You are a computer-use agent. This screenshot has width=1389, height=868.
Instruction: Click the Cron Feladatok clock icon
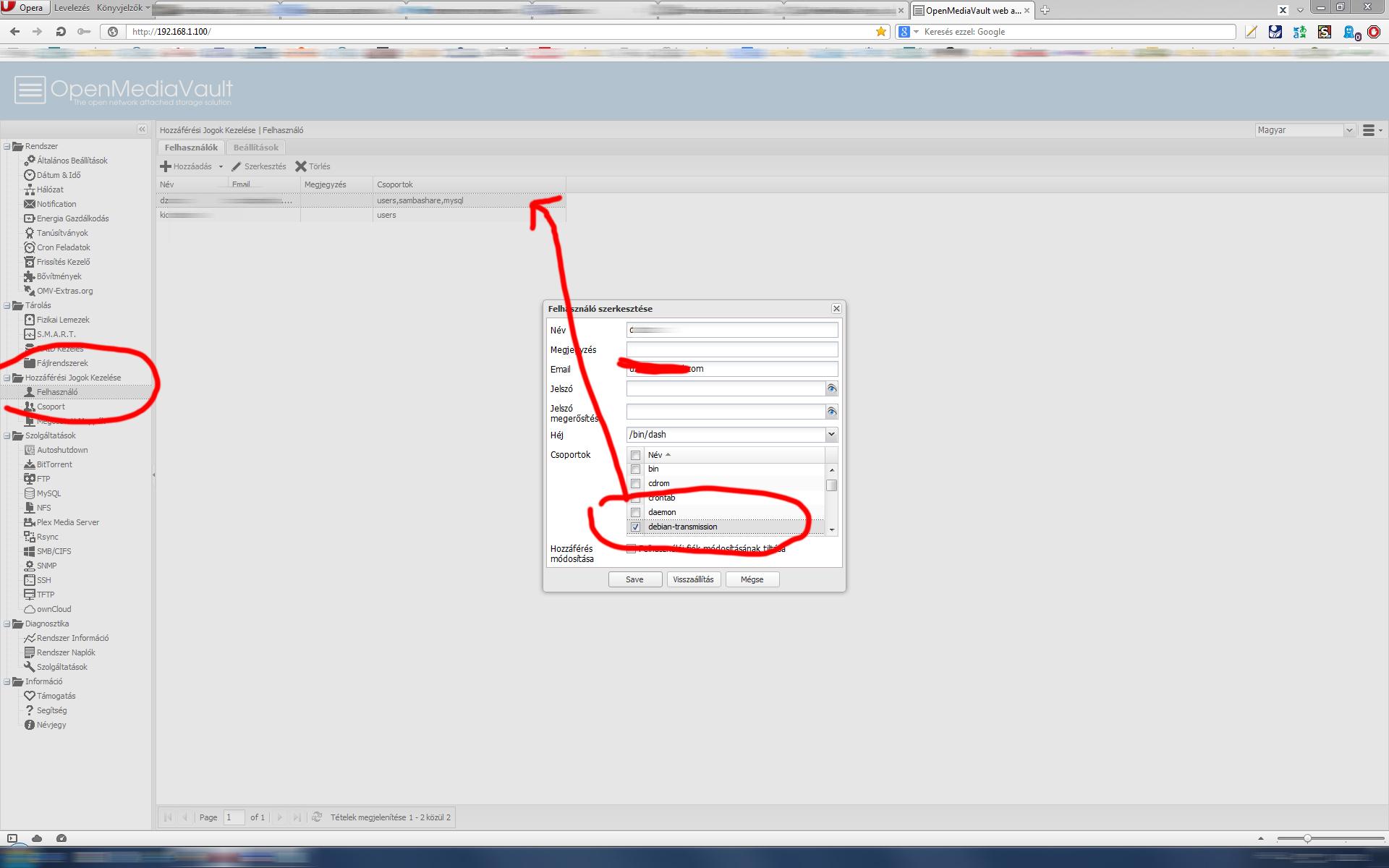tap(30, 247)
